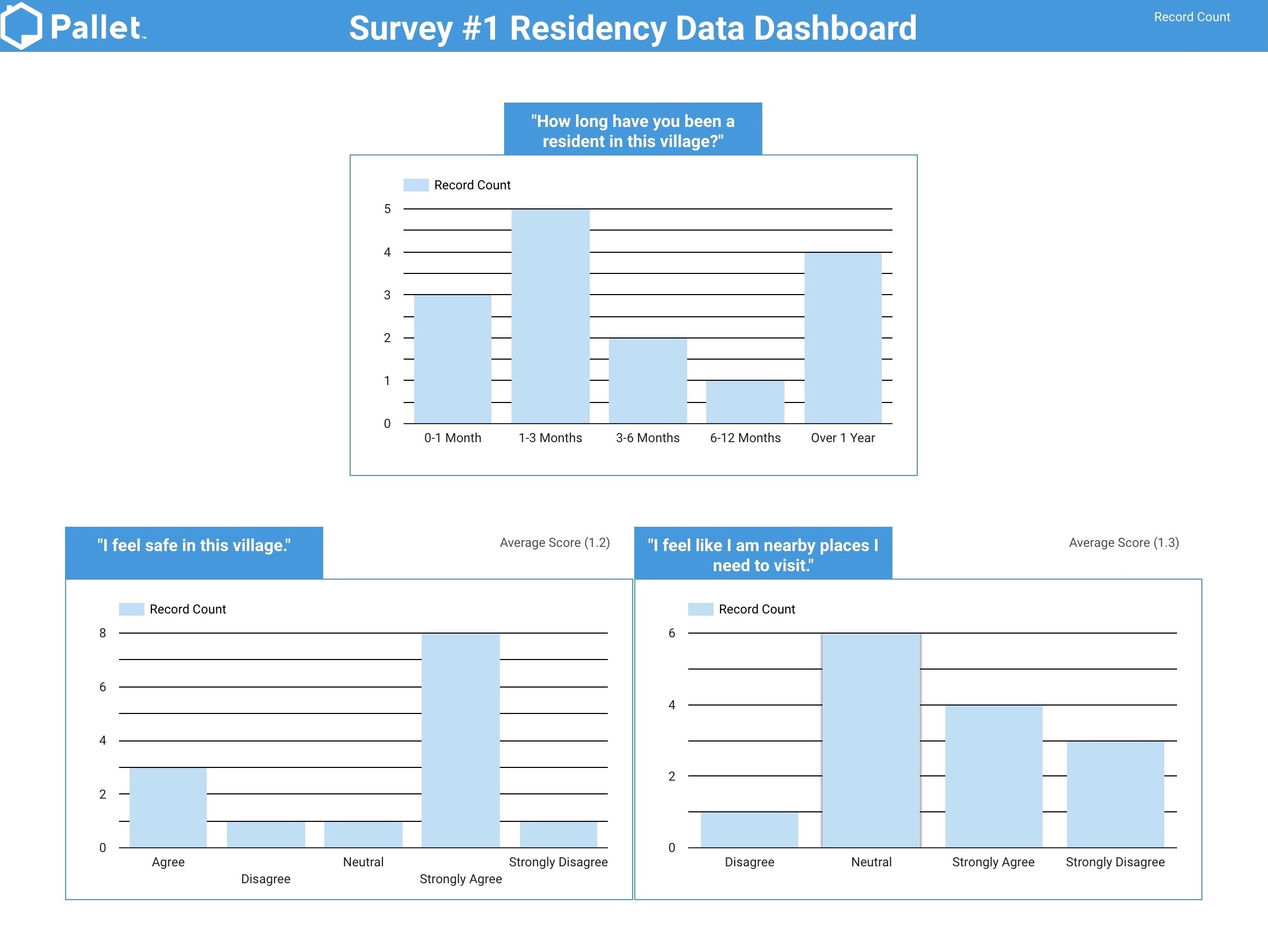Click the 1-3 Months axis label
This screenshot has height=952, width=1268.
[550, 438]
